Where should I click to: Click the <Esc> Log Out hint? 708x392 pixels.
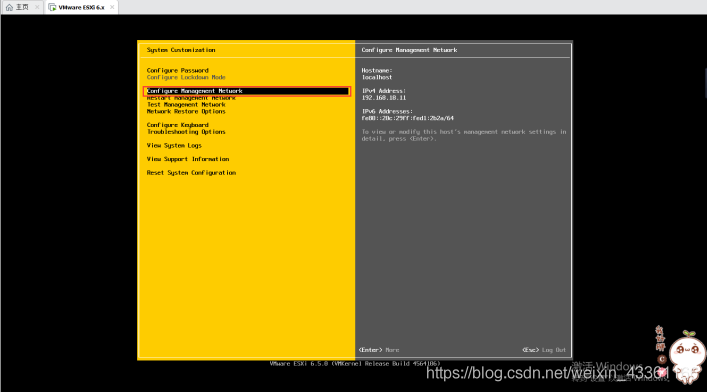[544, 350]
